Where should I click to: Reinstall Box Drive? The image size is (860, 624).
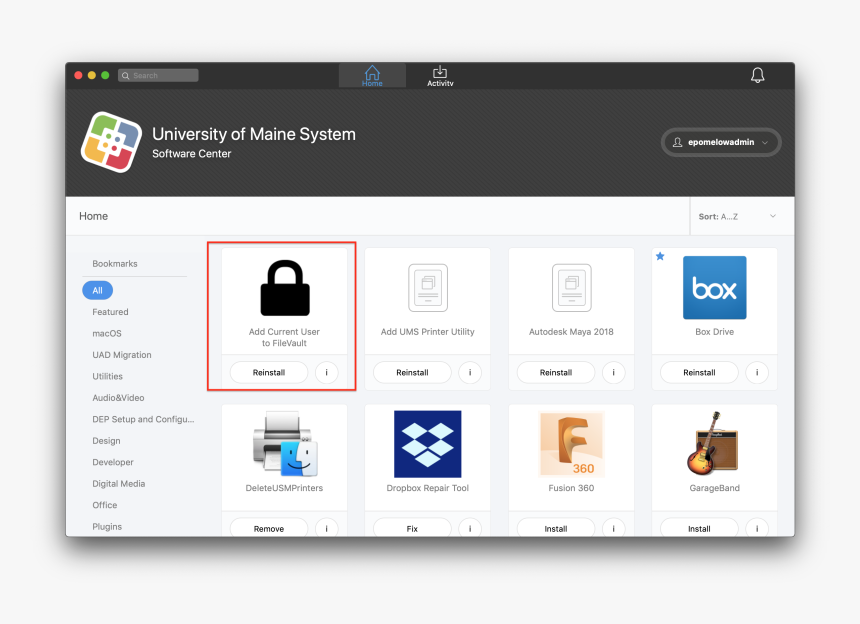point(699,372)
